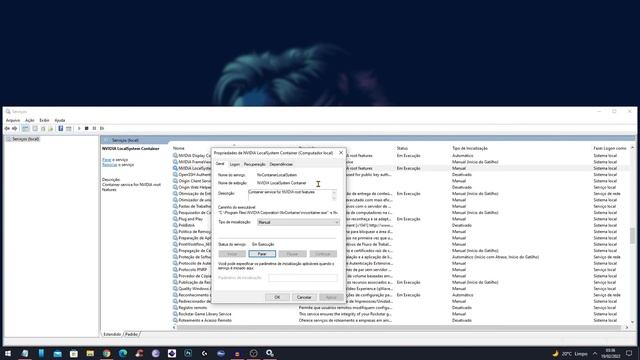The width and height of the screenshot is (640, 360).
Task: Click the weather widget showing 20°C
Action: [x=570, y=353]
